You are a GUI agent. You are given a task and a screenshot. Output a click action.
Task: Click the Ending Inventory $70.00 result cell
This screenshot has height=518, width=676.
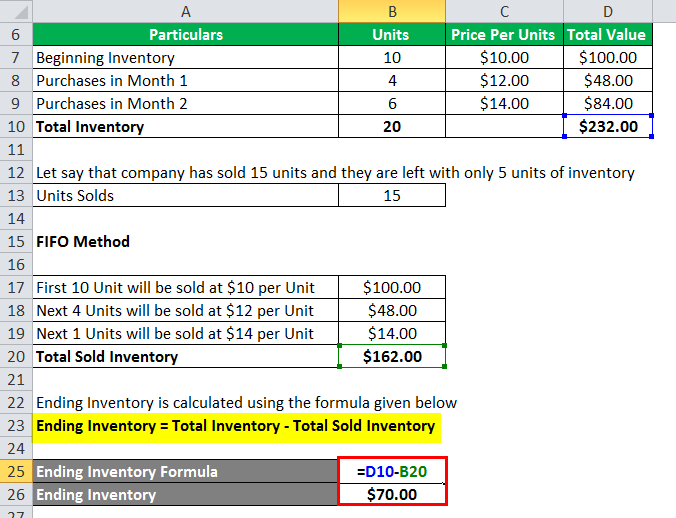(x=391, y=495)
